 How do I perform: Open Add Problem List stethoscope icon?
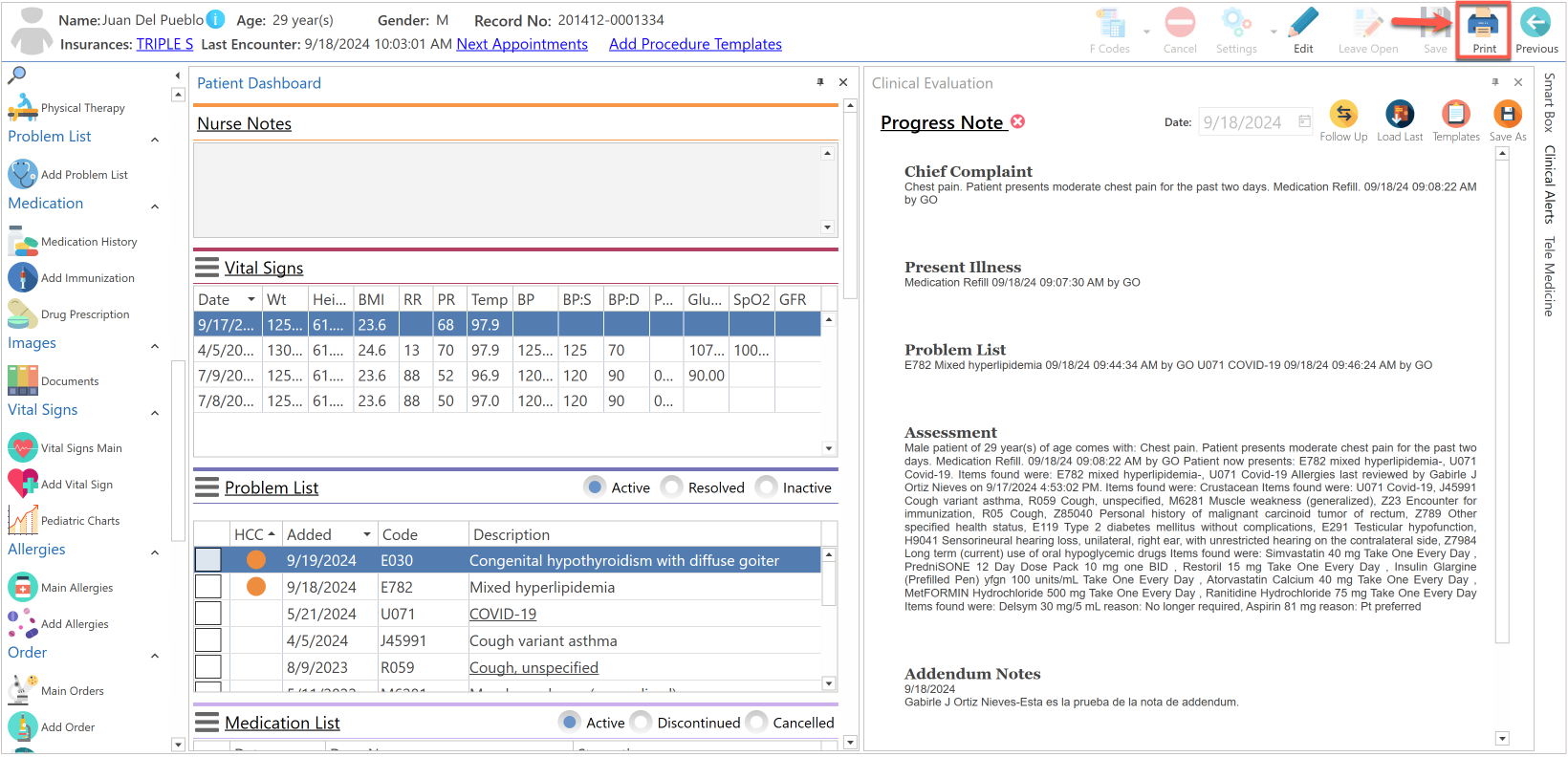(x=23, y=174)
